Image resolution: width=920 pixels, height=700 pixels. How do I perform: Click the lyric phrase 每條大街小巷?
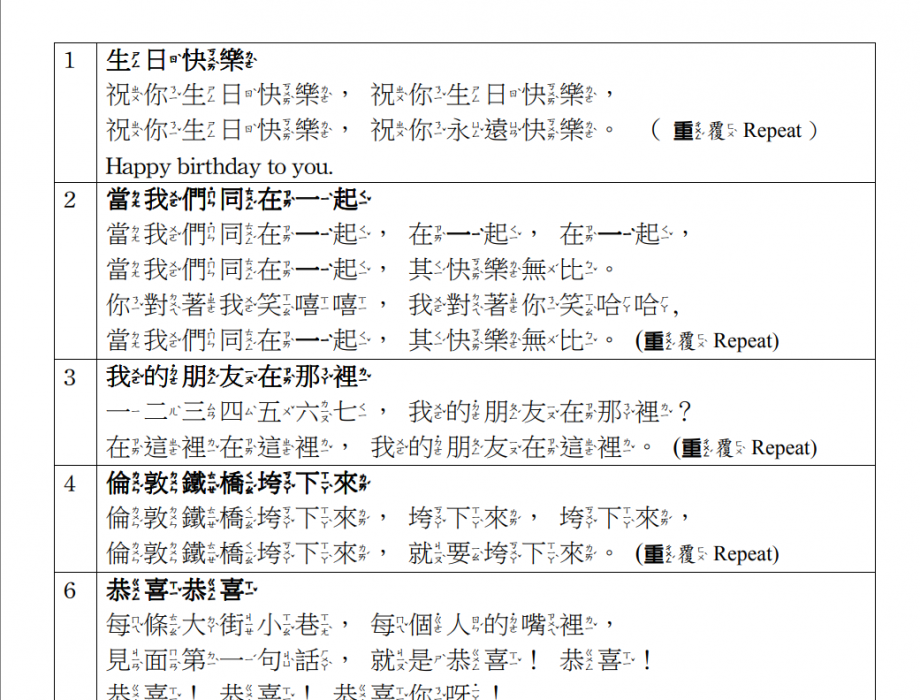220,626
